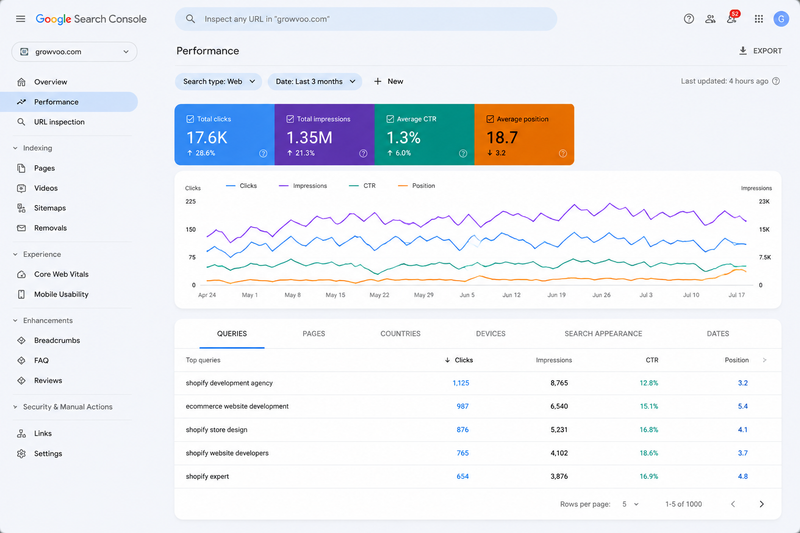Add a New filter
This screenshot has width=800, height=533.
click(389, 82)
